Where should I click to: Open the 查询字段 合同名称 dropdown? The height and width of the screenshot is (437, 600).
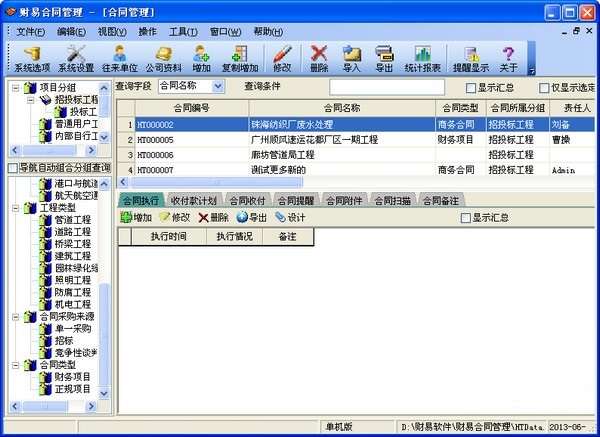pyautogui.click(x=218, y=86)
